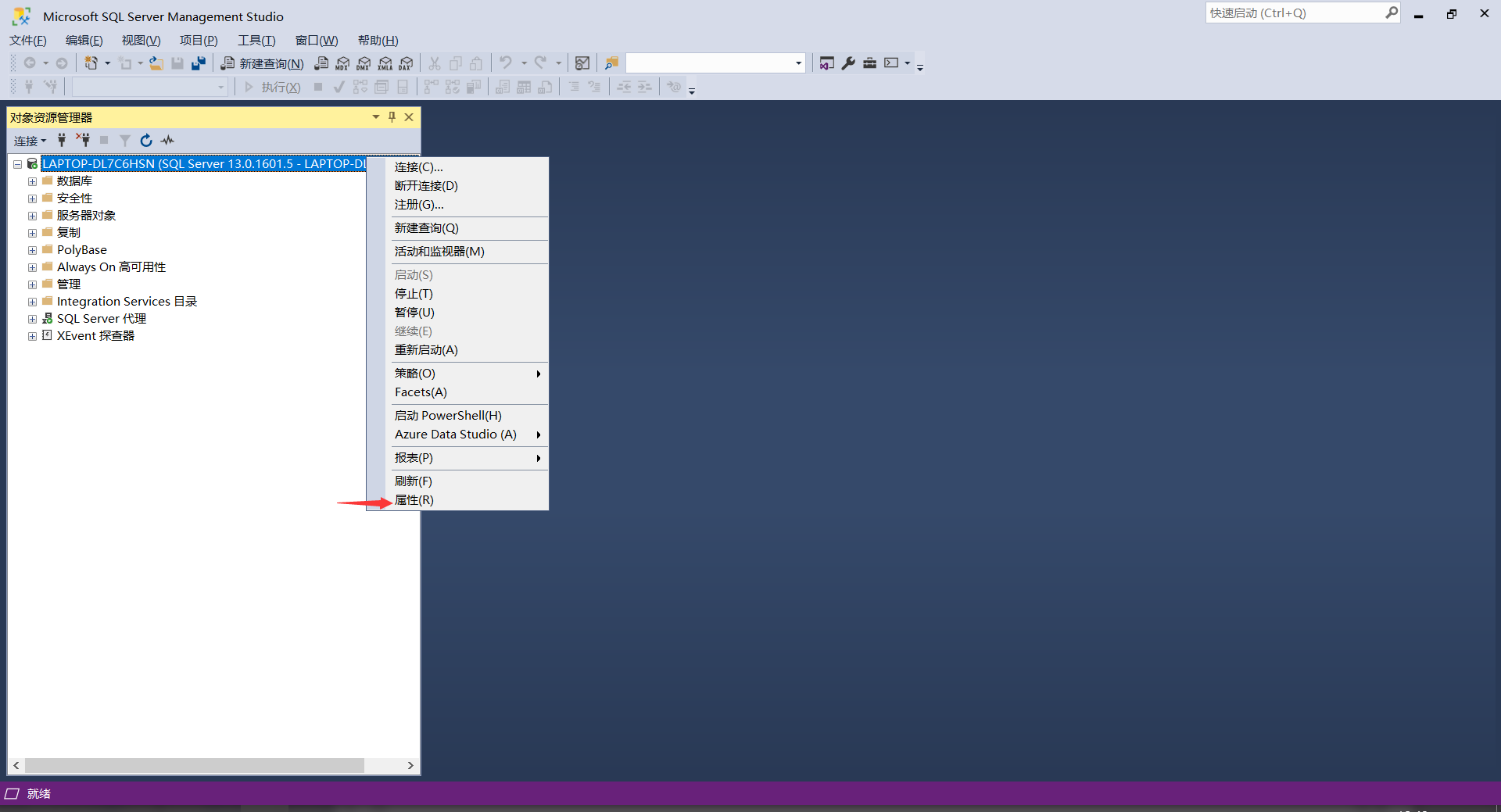Select Integration Services 目录 tree item
Screen dimensions: 1501x812
(127, 301)
